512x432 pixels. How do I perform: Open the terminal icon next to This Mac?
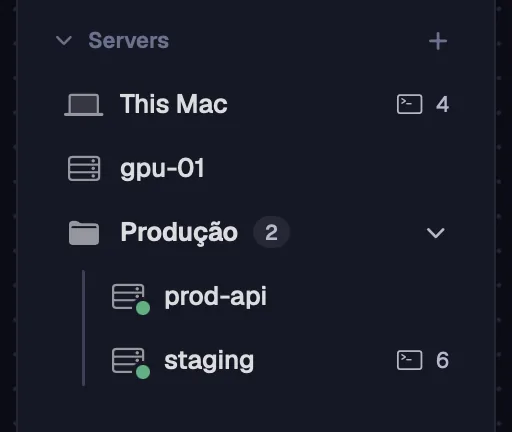coord(410,104)
